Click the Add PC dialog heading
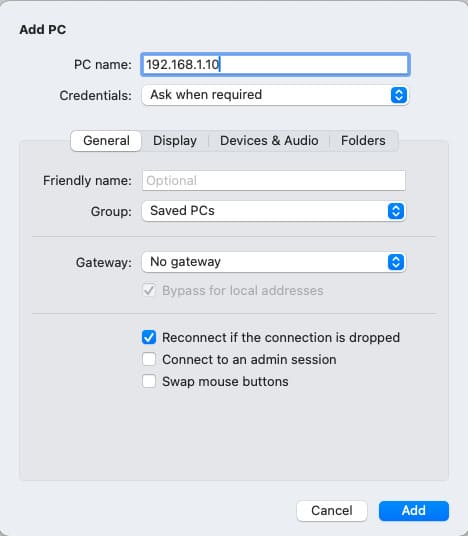The height and width of the screenshot is (536, 468). [x=43, y=30]
